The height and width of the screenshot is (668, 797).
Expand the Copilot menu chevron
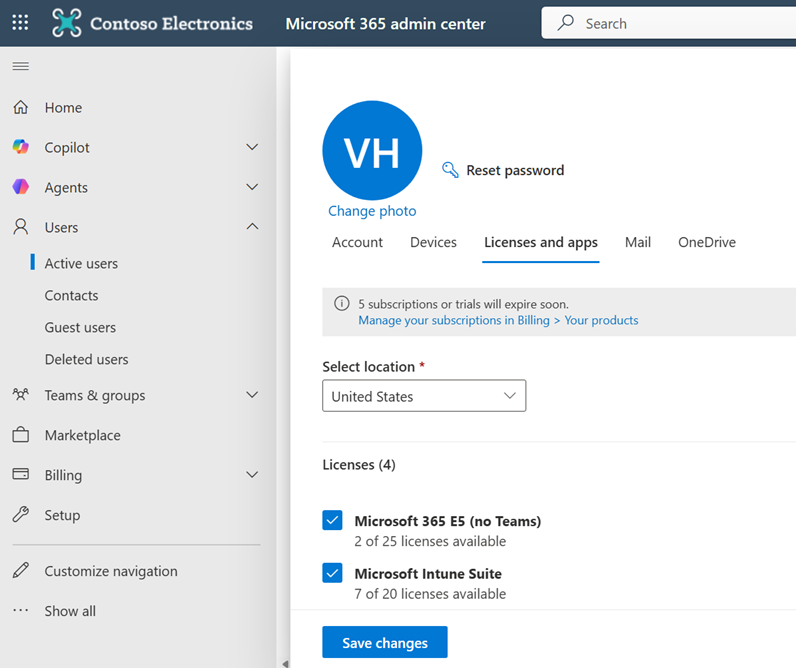pyautogui.click(x=252, y=147)
